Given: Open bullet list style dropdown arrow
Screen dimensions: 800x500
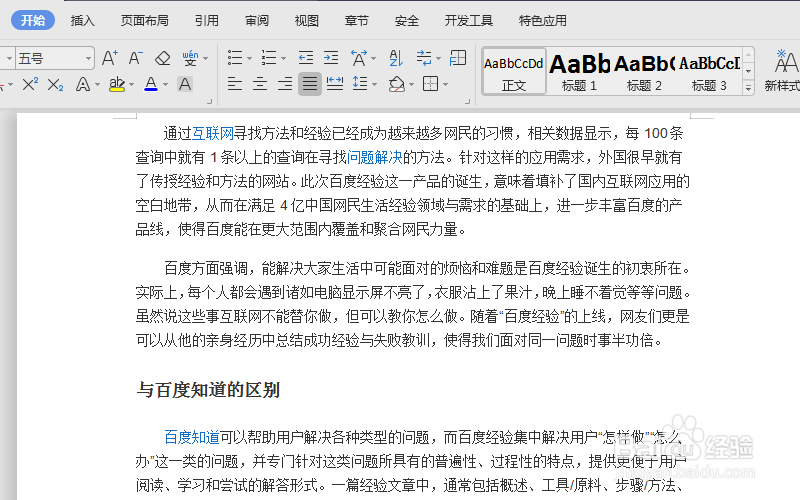Looking at the screenshot, I should tap(249, 59).
